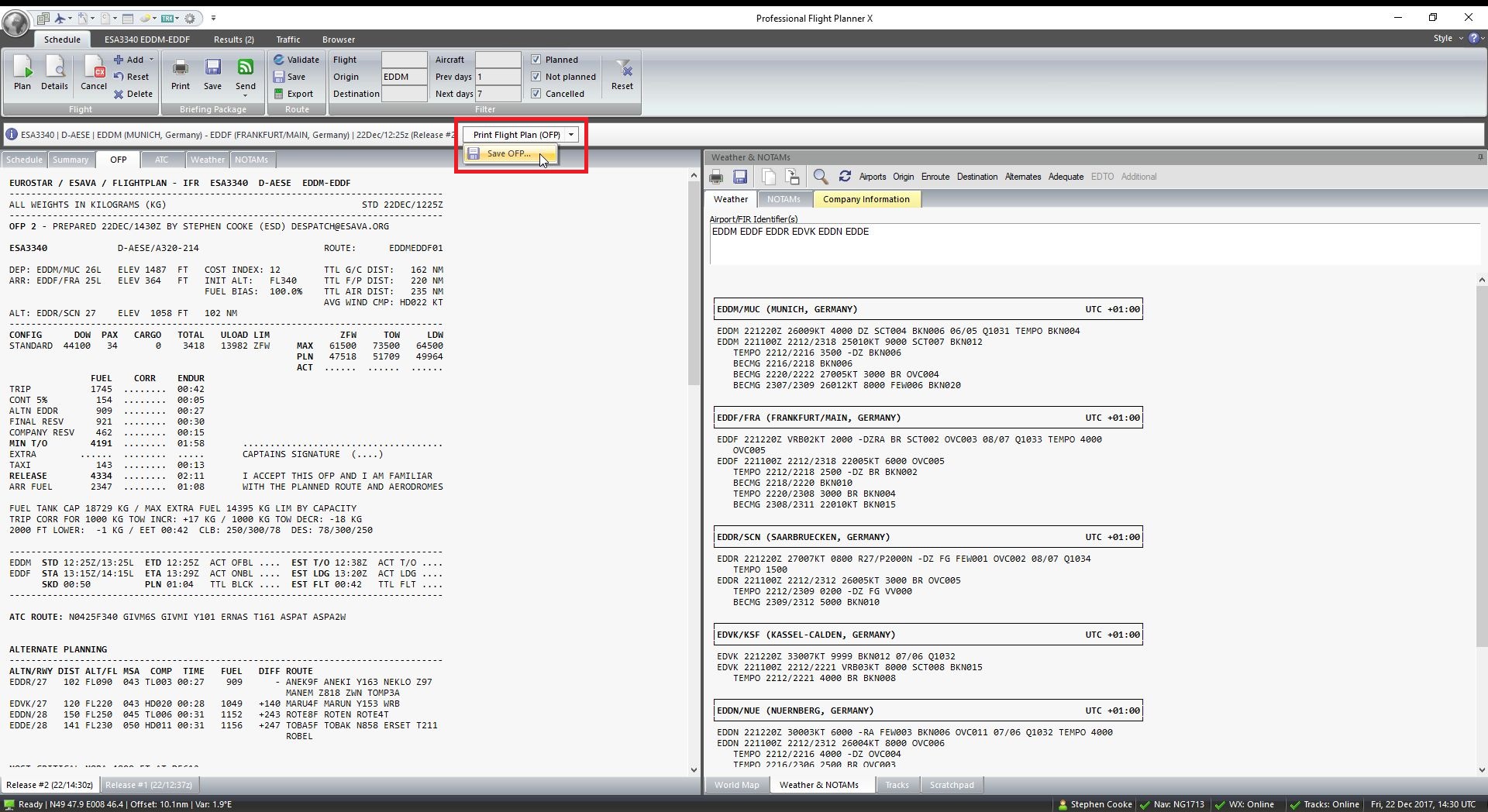Viewport: 1488px width, 812px height.
Task: Open the Results (2) ribbon tab
Action: 234,40
